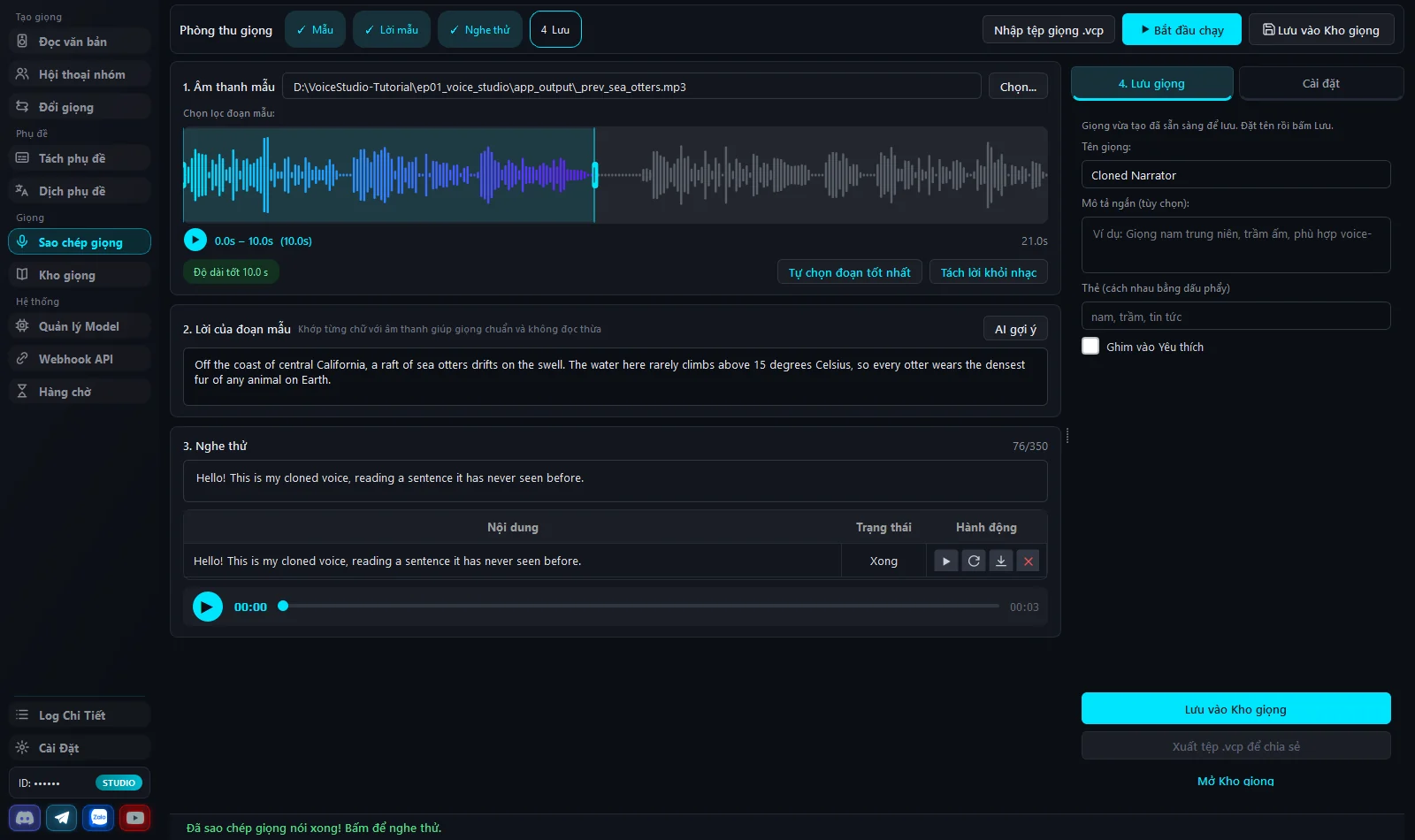Click Bắt đầu chạy button
This screenshot has width=1415, height=840.
[1182, 29]
